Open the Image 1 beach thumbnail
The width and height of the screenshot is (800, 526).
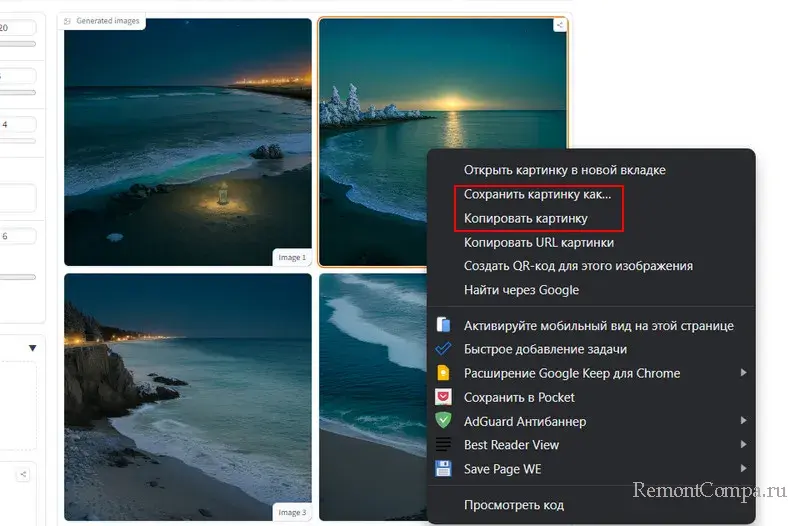pos(187,140)
